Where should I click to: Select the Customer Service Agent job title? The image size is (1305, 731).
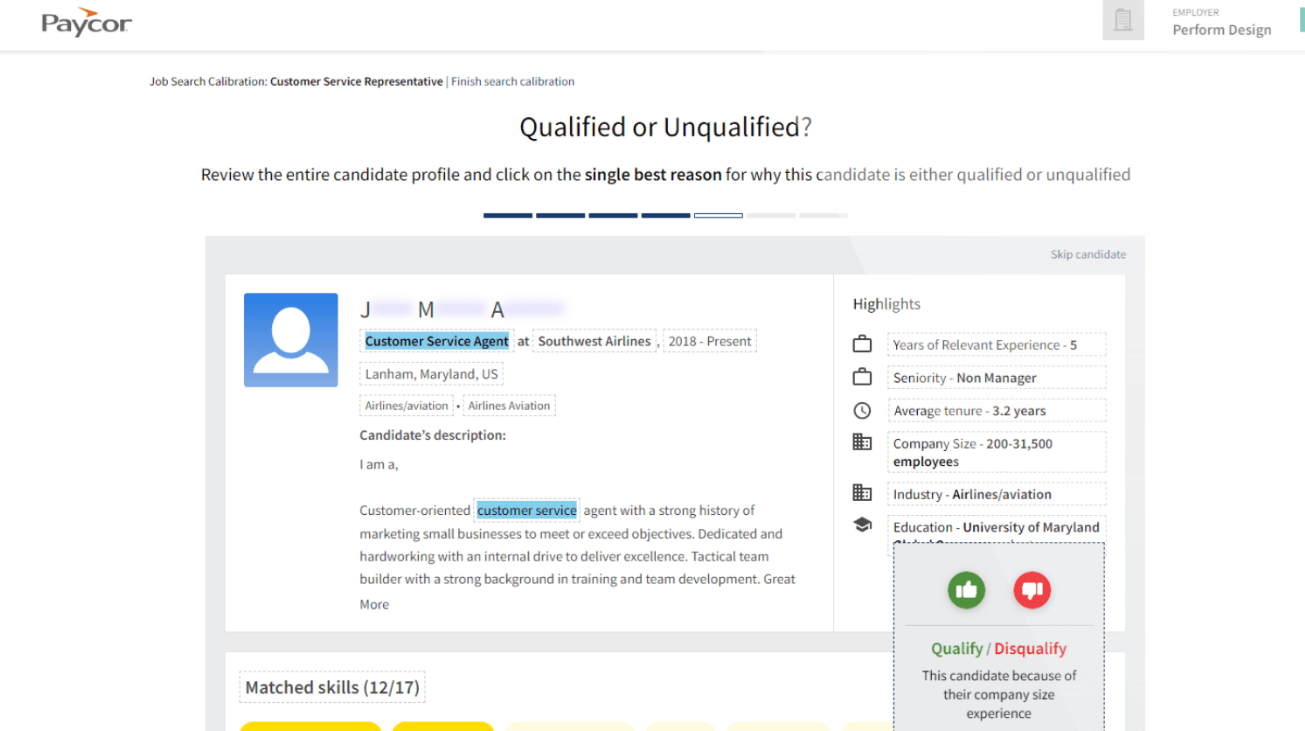[436, 341]
